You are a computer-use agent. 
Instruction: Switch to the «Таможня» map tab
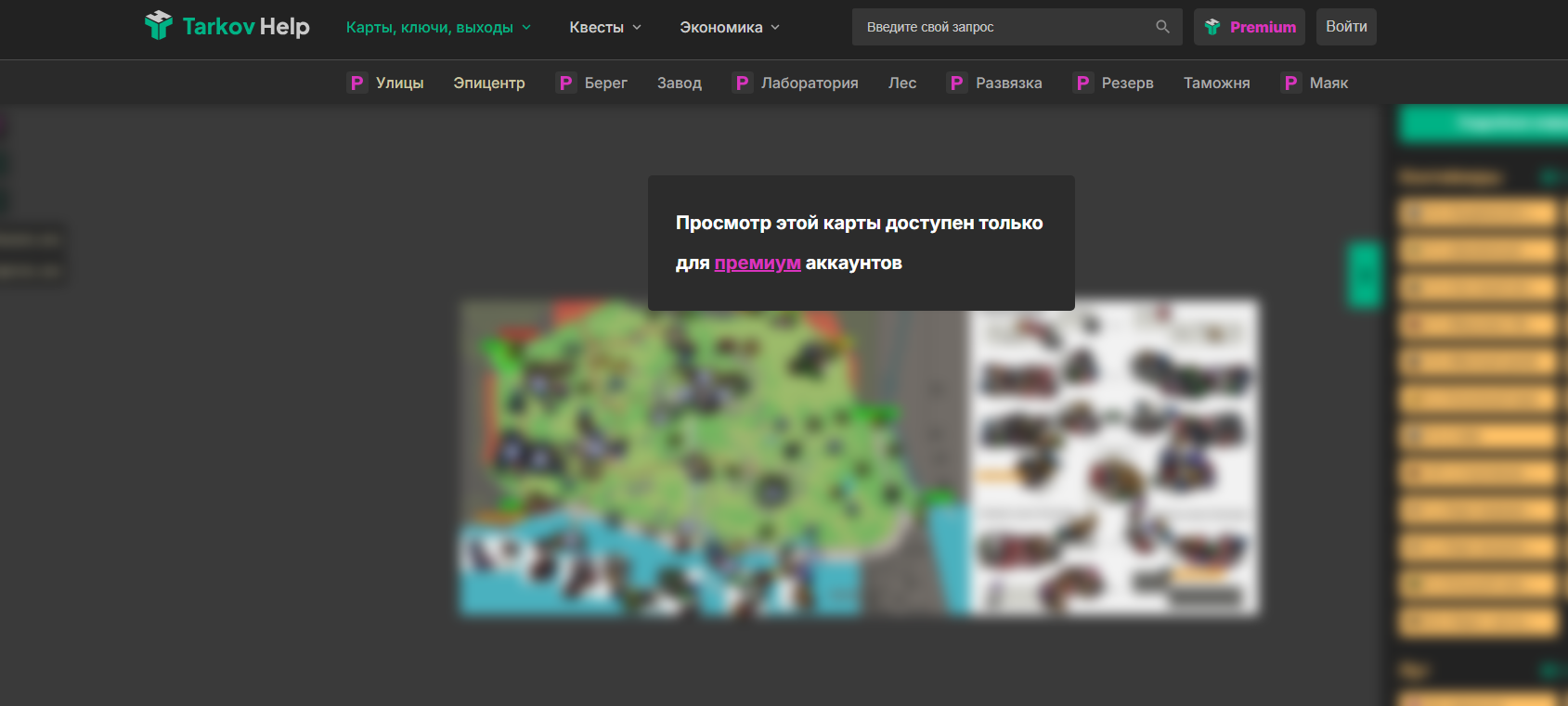point(1217,83)
